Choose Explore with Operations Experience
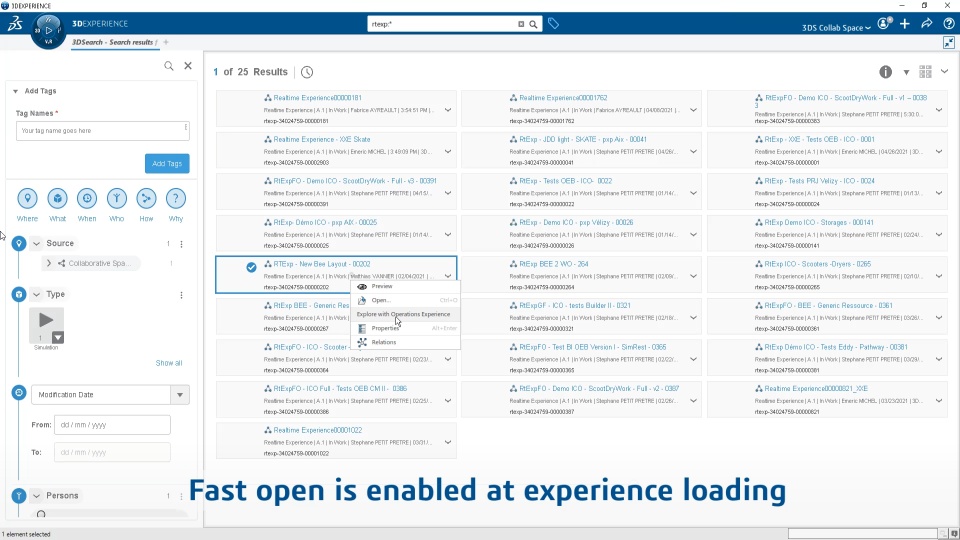The width and height of the screenshot is (960, 540). [x=405, y=314]
